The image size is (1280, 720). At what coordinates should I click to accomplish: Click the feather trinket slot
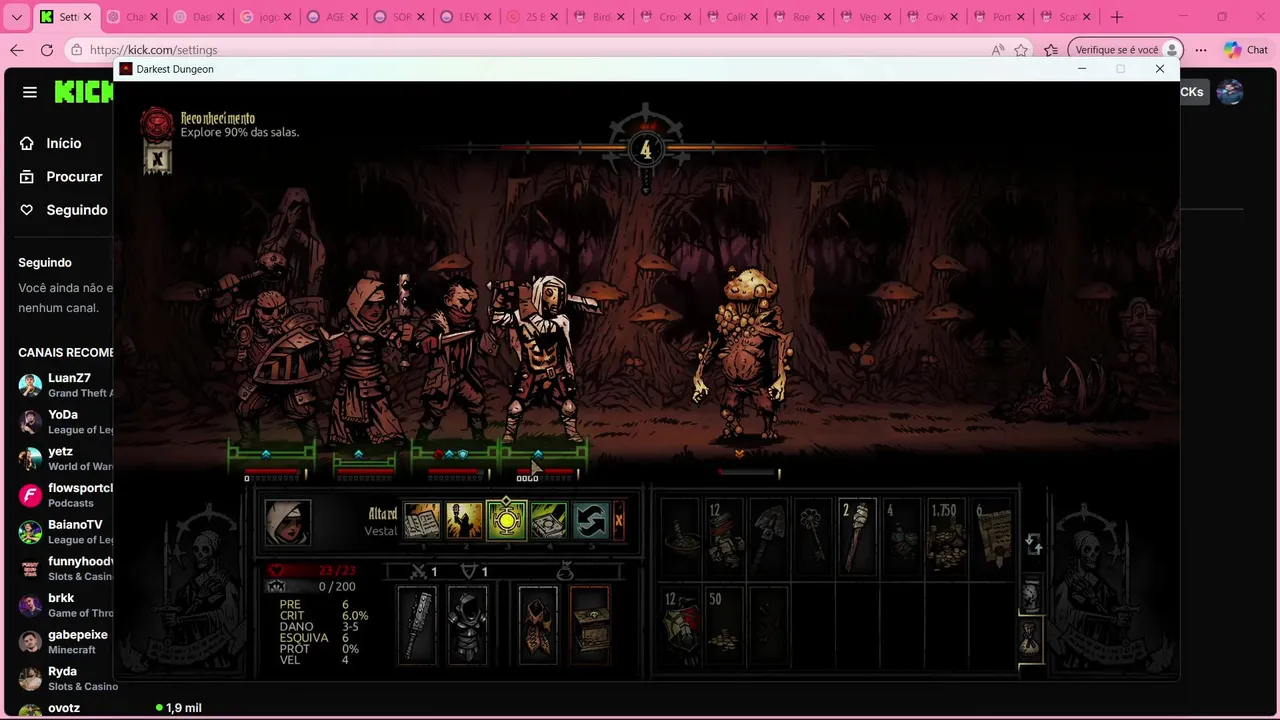point(538,625)
